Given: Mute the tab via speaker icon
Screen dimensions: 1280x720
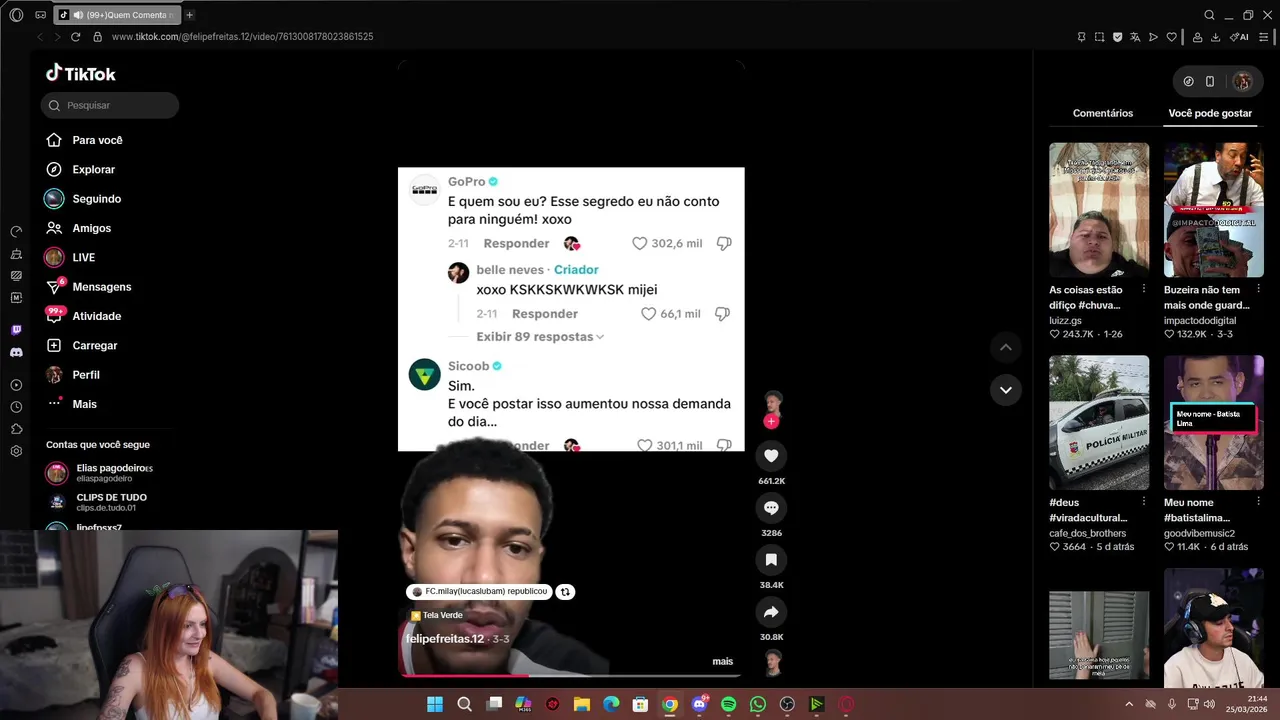Looking at the screenshot, I should pos(78,15).
